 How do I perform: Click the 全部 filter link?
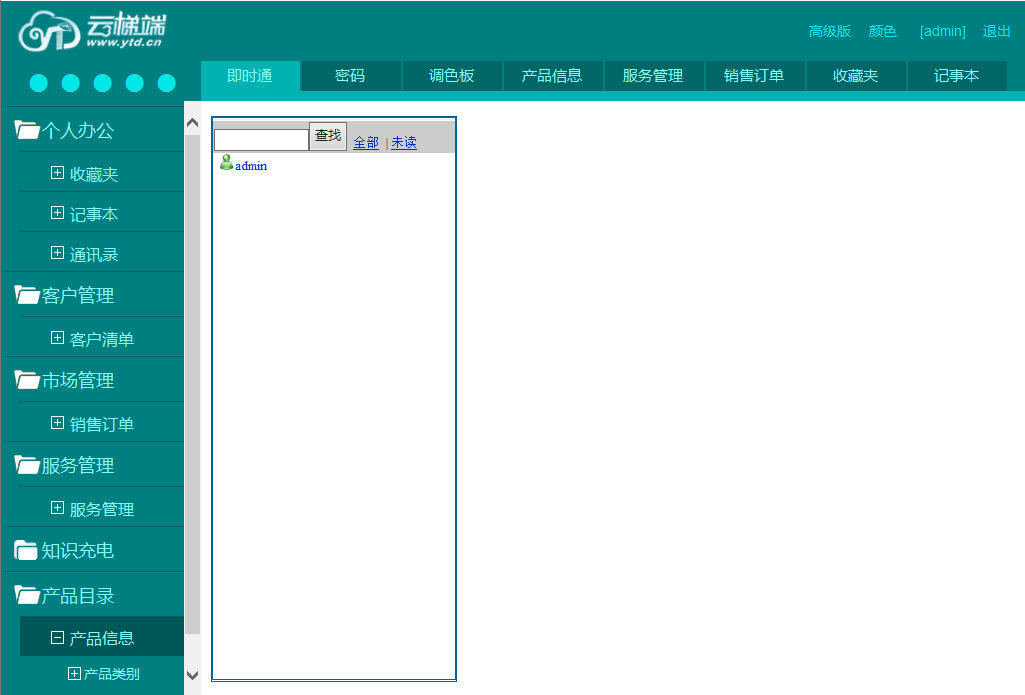pyautogui.click(x=366, y=143)
